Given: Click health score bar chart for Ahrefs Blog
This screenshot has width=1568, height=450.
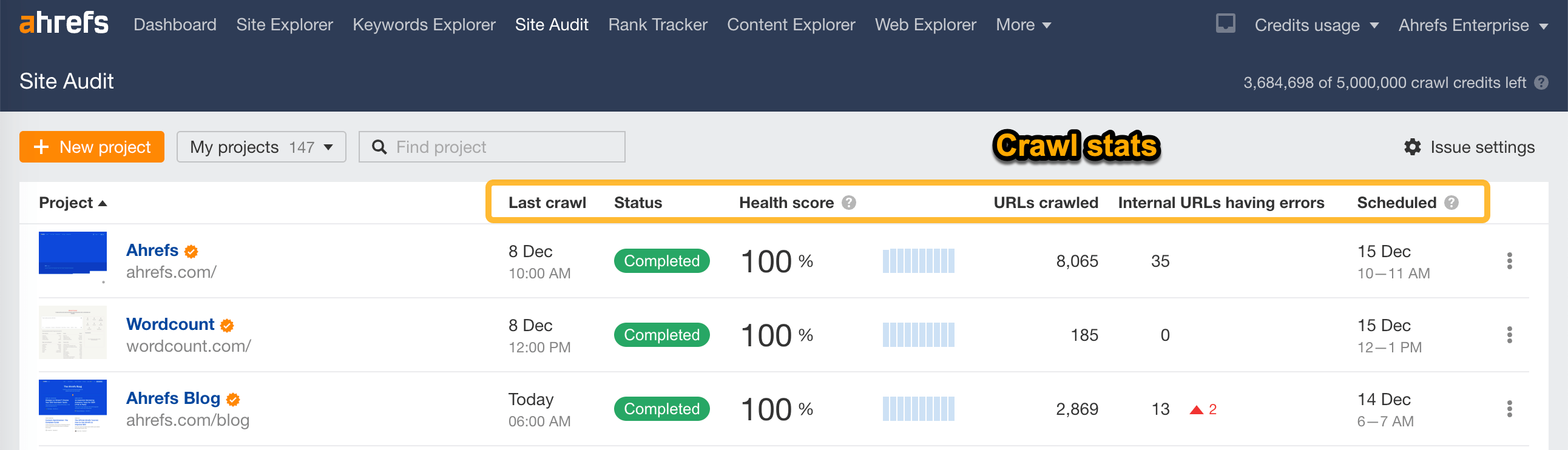Looking at the screenshot, I should [919, 409].
